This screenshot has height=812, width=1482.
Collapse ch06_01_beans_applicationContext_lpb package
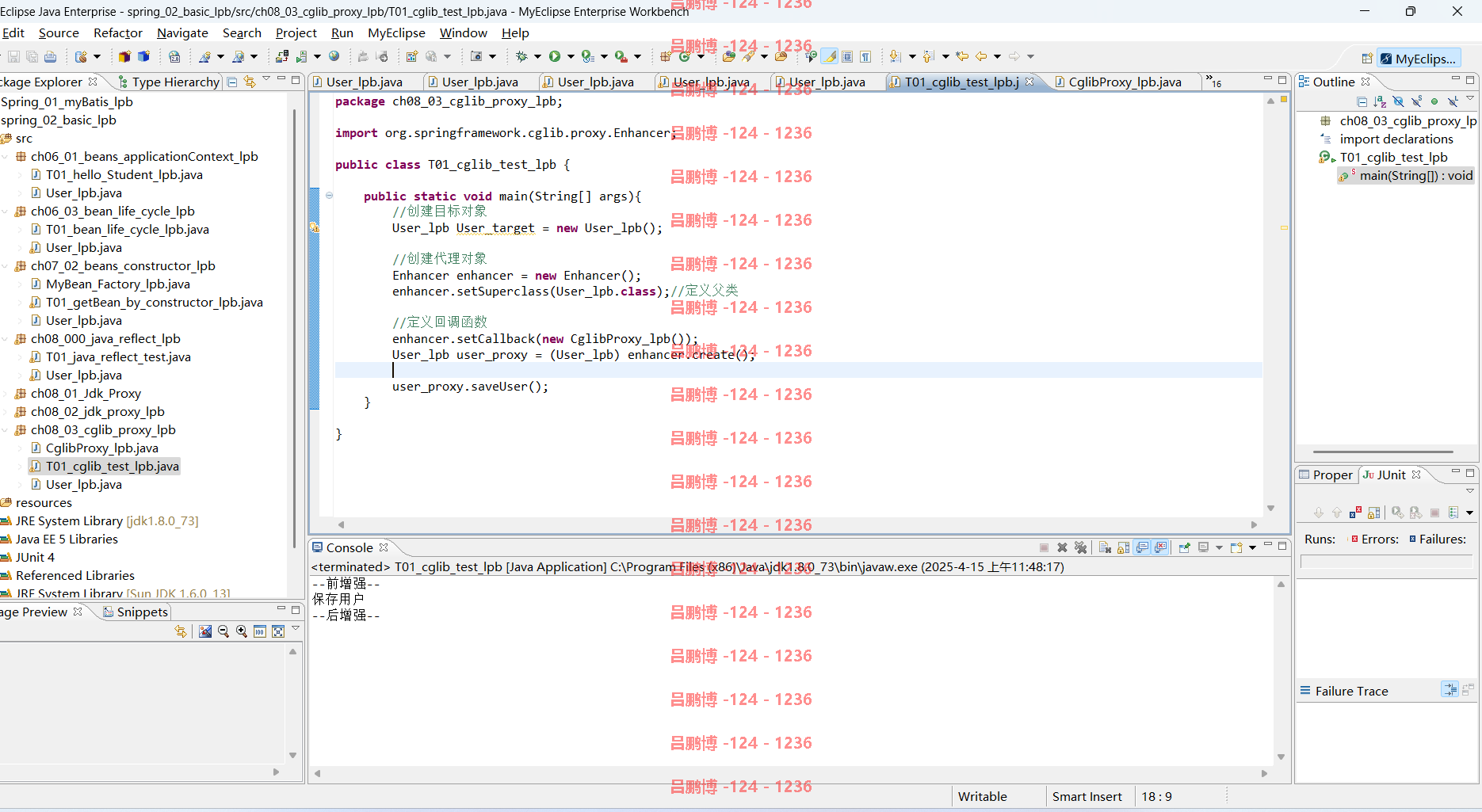pyautogui.click(x=6, y=157)
